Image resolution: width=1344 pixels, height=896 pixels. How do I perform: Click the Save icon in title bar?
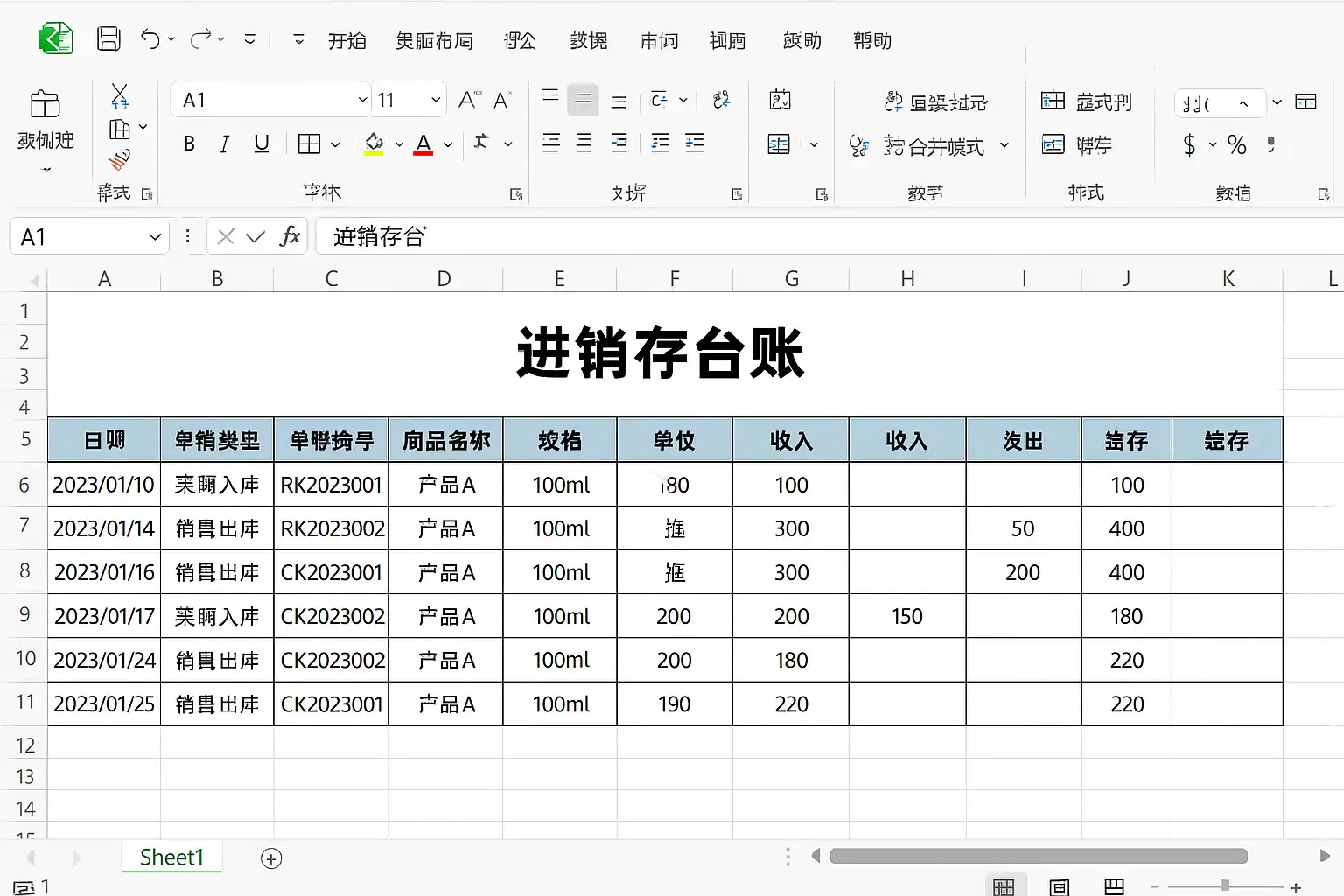coord(108,39)
